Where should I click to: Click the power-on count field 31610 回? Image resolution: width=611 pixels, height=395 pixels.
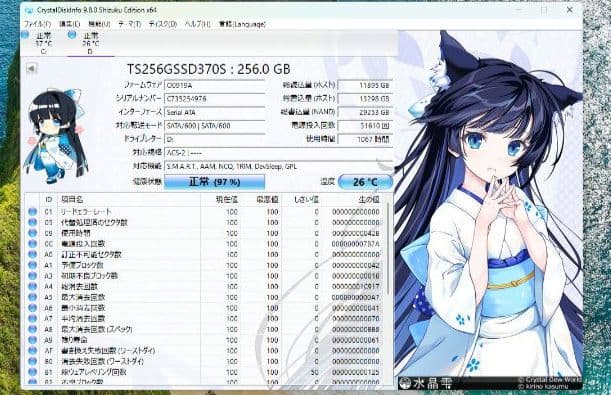click(x=365, y=126)
